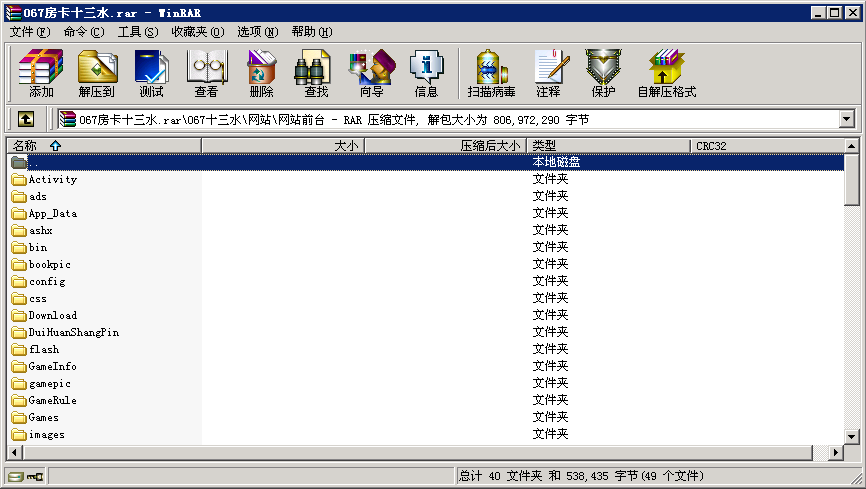Click the Protect (保护) archive icon
The height and width of the screenshot is (489, 866).
tap(603, 73)
